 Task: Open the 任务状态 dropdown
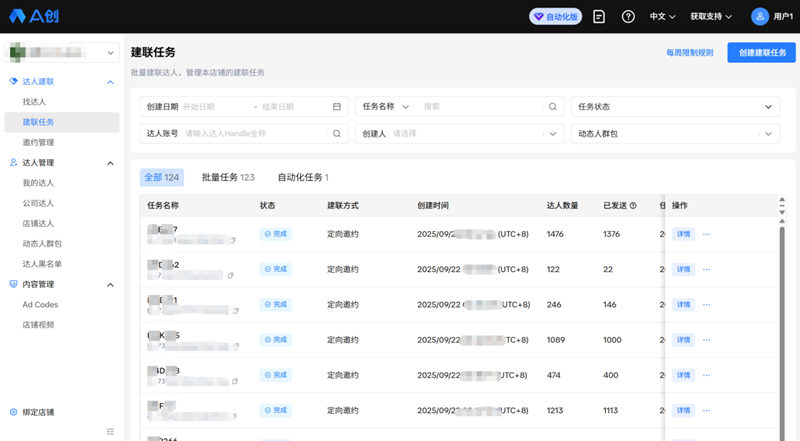pyautogui.click(x=675, y=106)
